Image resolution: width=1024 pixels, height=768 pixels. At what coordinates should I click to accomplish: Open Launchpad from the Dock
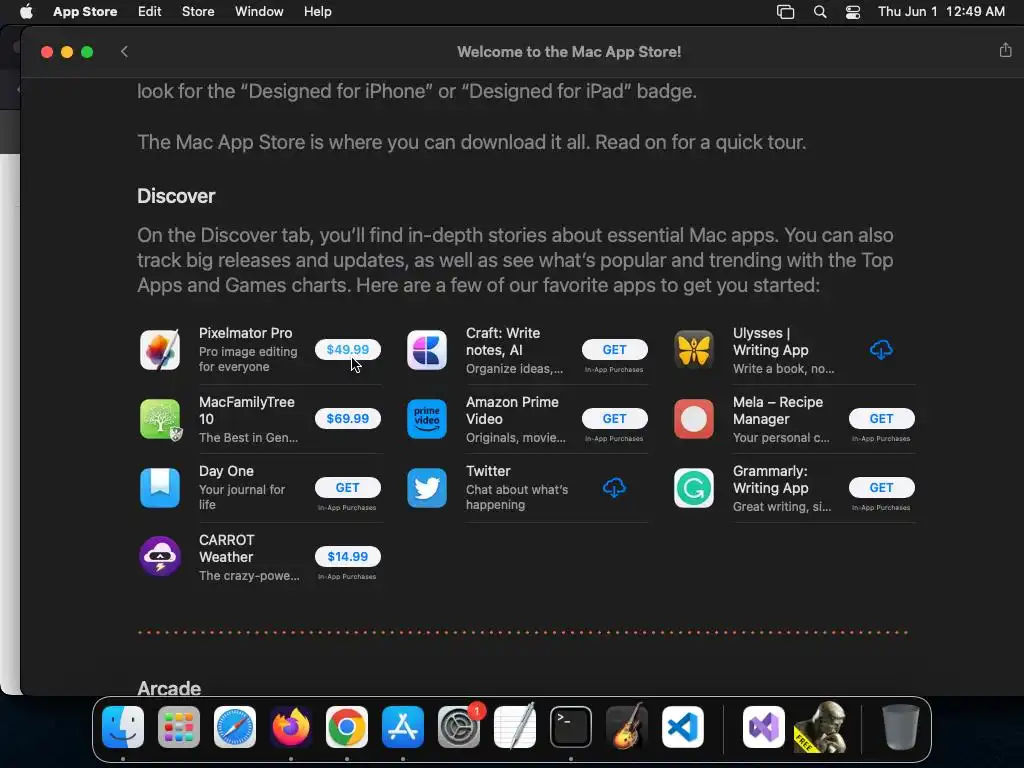(179, 727)
